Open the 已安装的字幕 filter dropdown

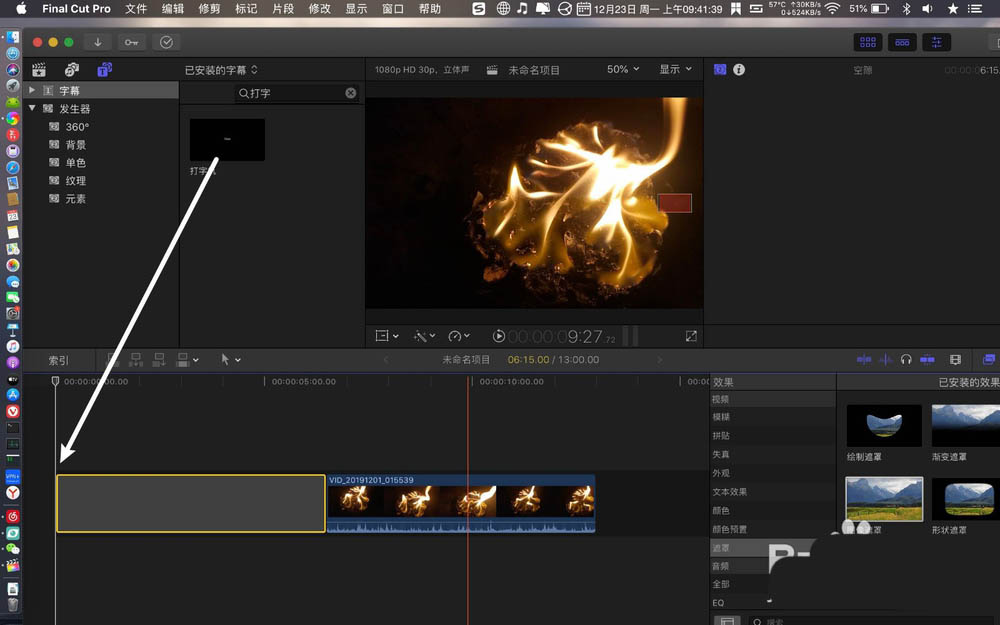tap(221, 70)
